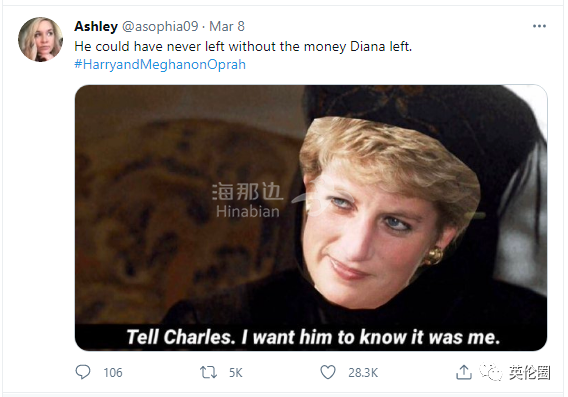Follow the #HarryandMeghanonOprah hashtag
This screenshot has height=397, width=568.
pos(160,64)
